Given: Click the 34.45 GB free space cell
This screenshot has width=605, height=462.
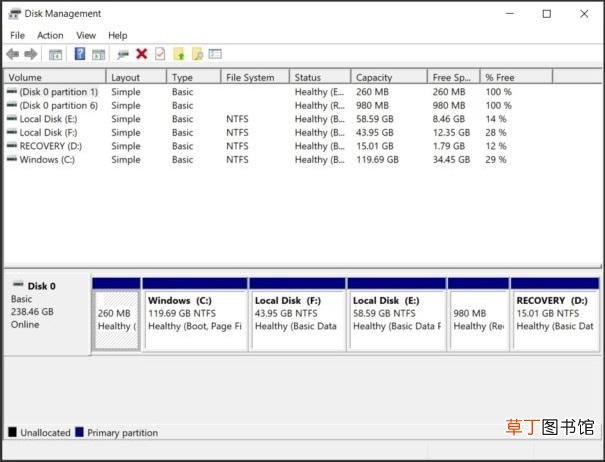Looking at the screenshot, I should point(451,159).
